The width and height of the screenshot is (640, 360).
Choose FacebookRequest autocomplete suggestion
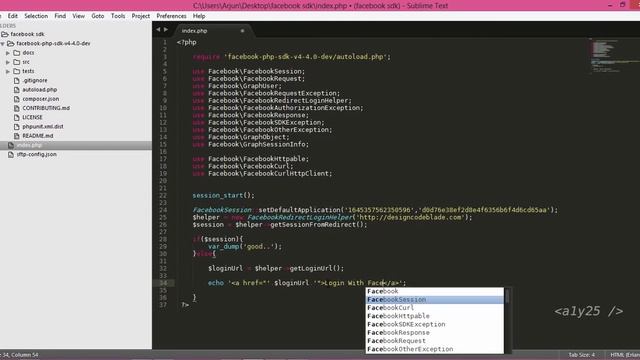point(435,341)
